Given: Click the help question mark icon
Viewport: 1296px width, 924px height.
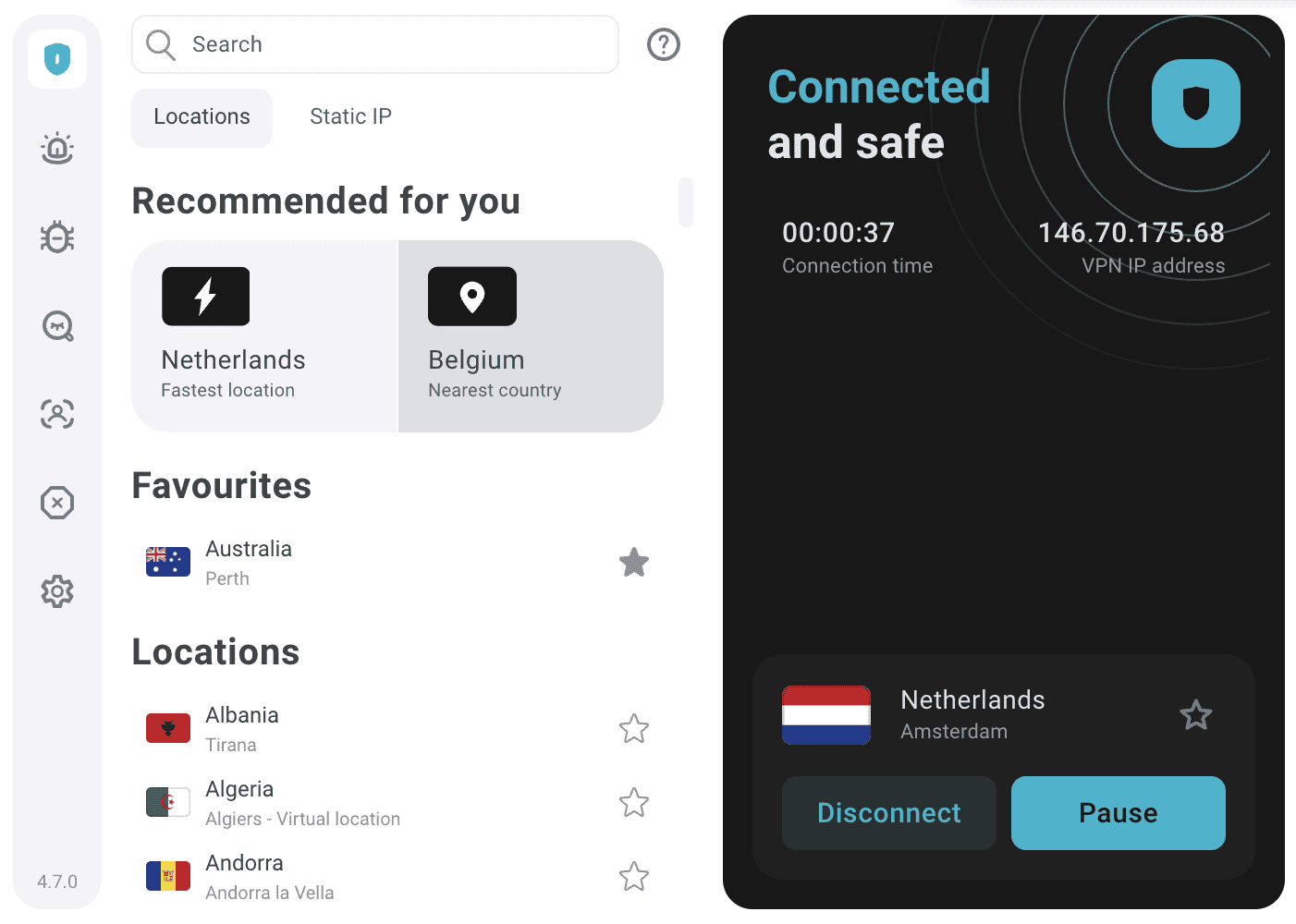Looking at the screenshot, I should (x=664, y=44).
